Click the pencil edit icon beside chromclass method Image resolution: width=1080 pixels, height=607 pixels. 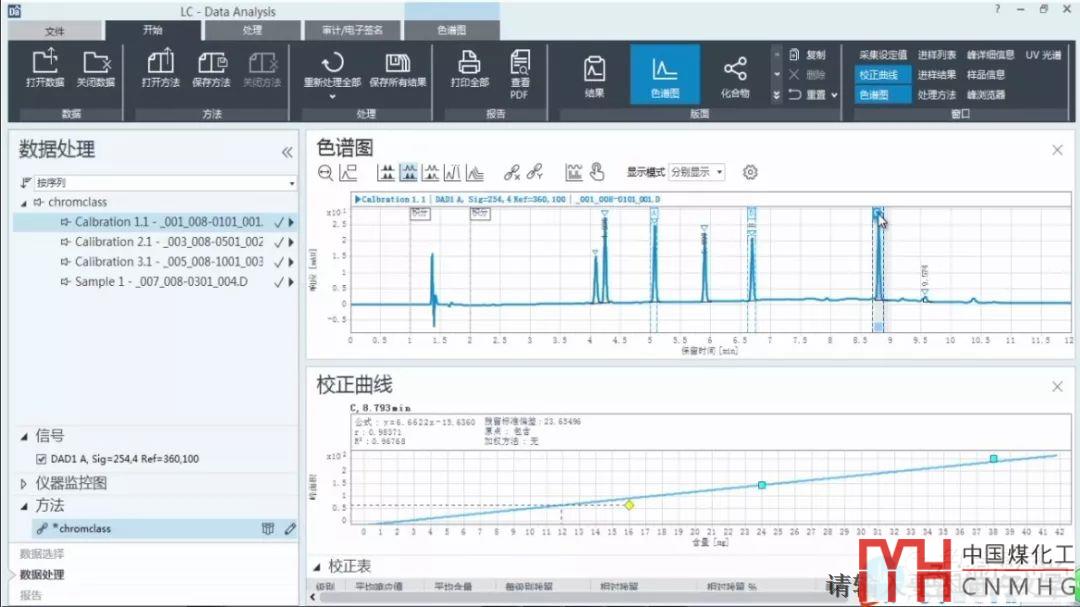(290, 529)
